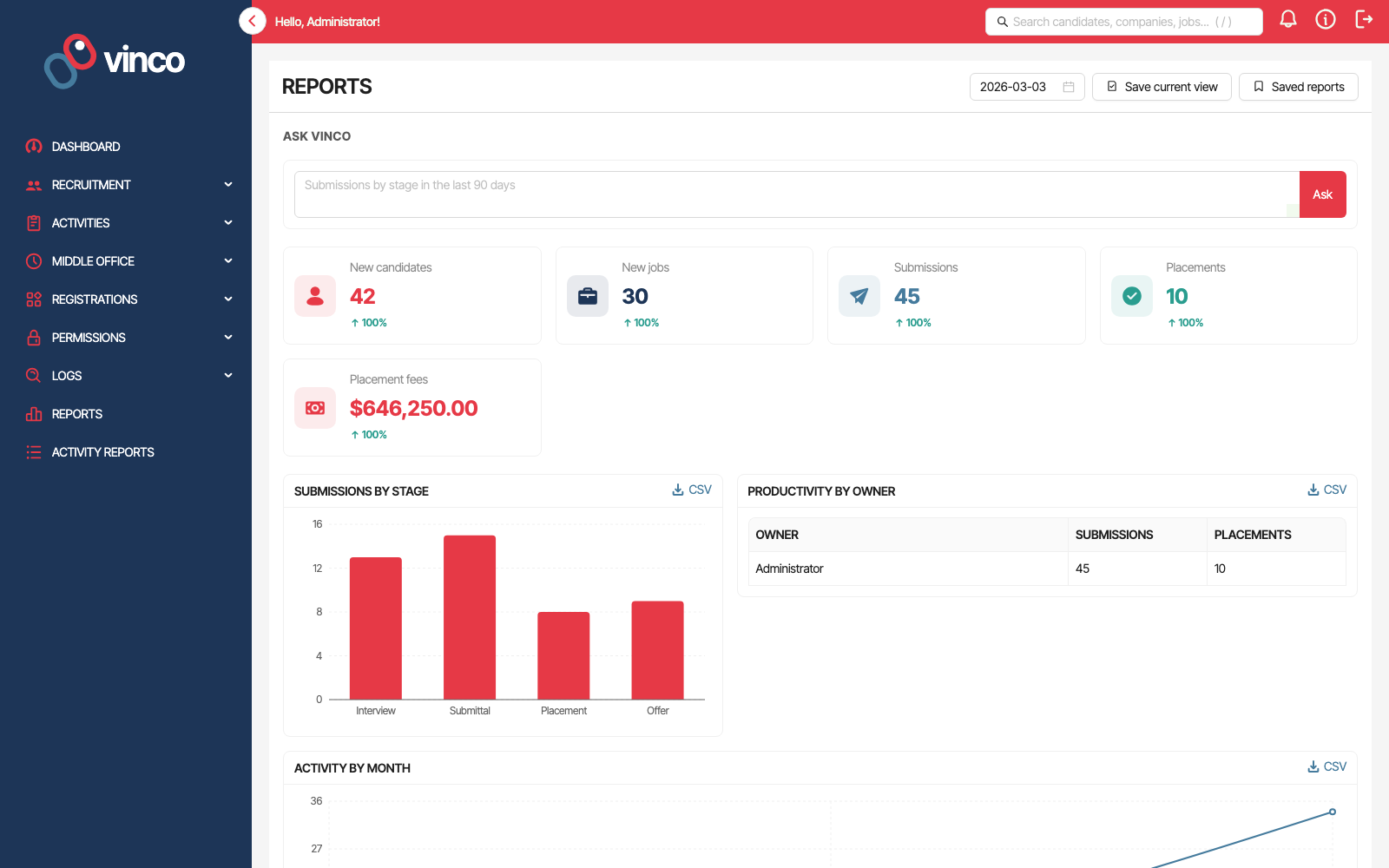
Task: Click the PLACEMENTS column header
Action: (x=1276, y=535)
